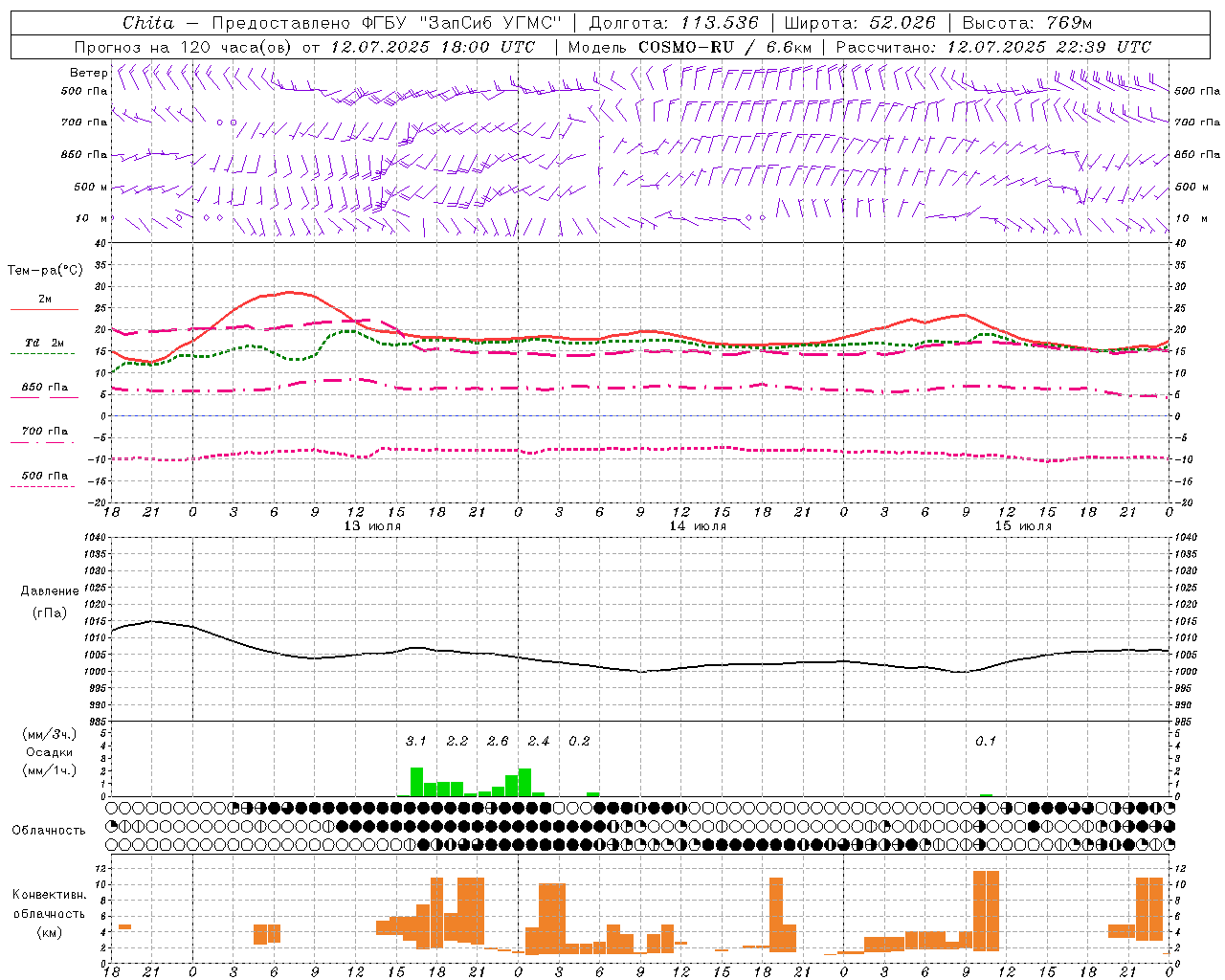The height and width of the screenshot is (980, 1225).
Task: Click the "(мм/1ч.)" unit label
Action: (50, 770)
